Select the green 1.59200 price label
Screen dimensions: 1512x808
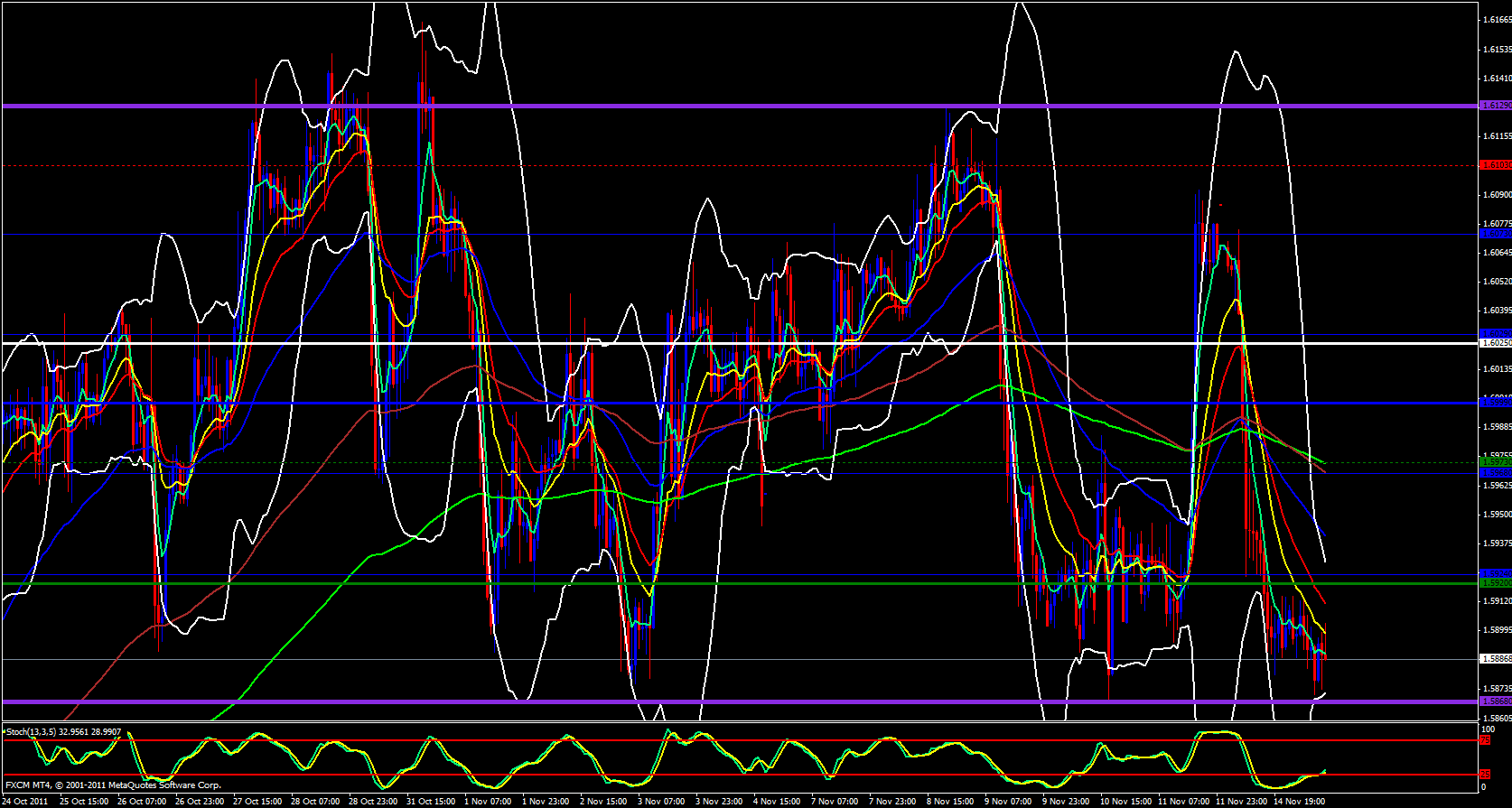coord(1495,583)
